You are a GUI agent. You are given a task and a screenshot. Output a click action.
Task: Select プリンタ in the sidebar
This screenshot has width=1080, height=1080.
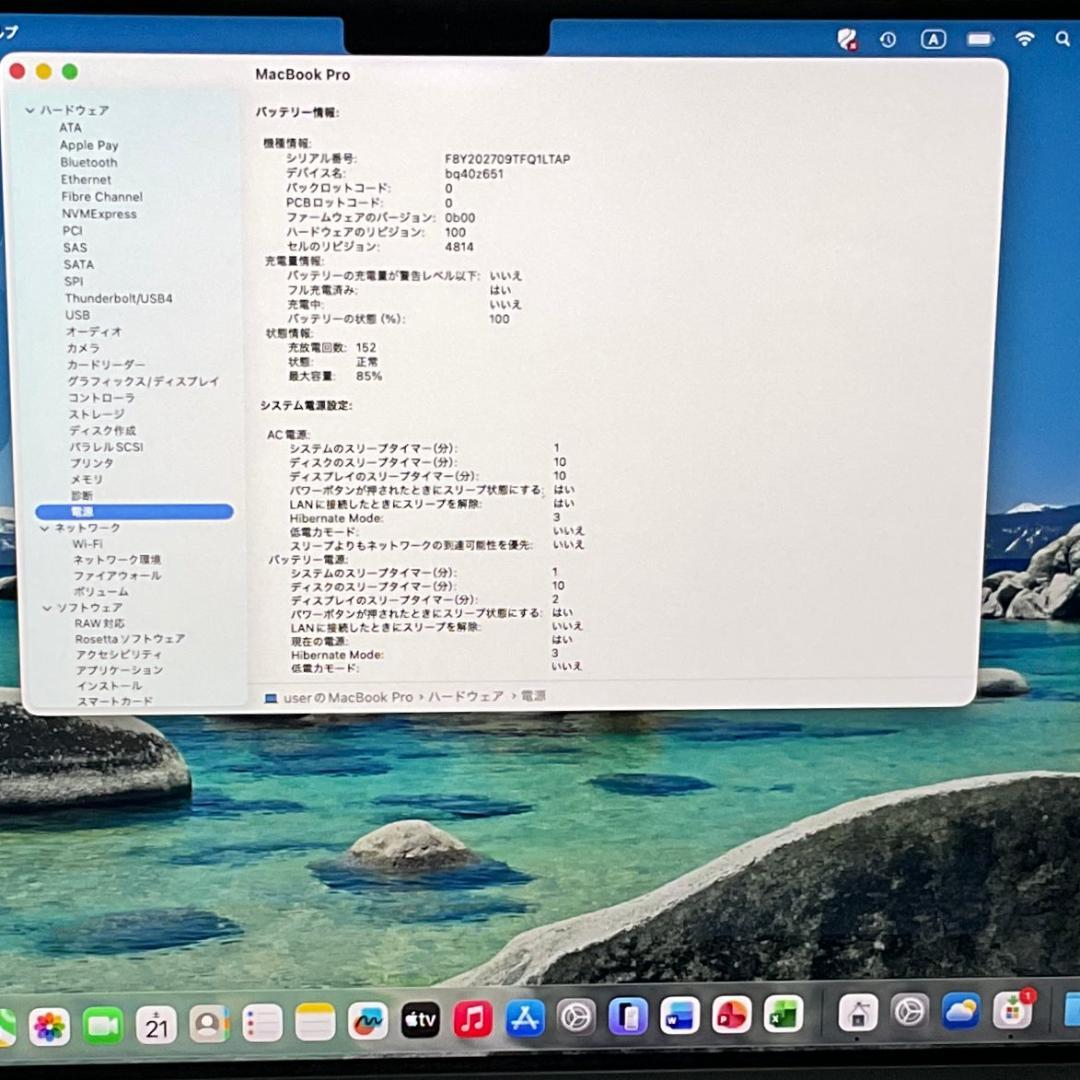(92, 464)
